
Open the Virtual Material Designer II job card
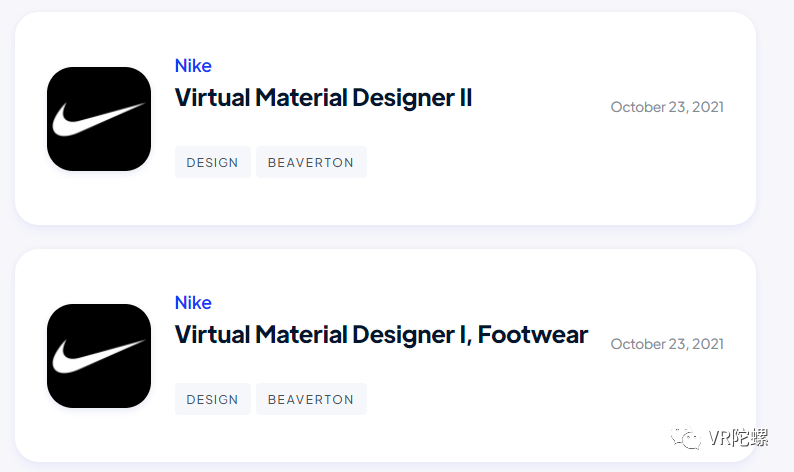[385, 119]
